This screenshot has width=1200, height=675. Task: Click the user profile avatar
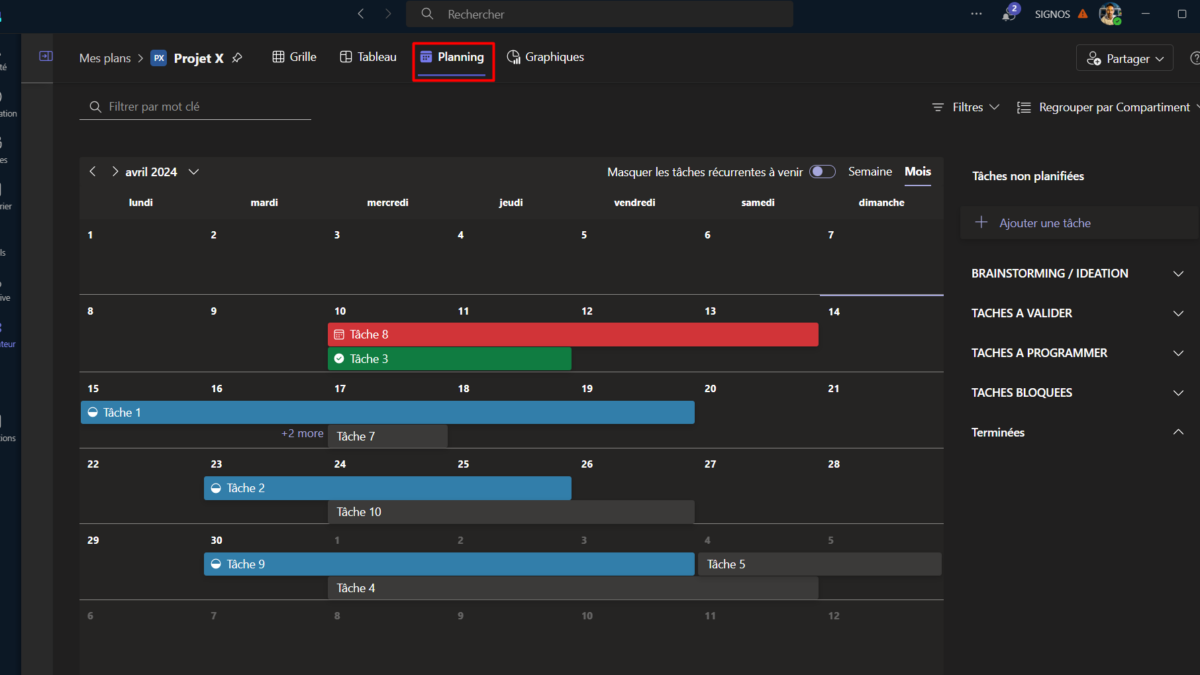[x=1109, y=14]
